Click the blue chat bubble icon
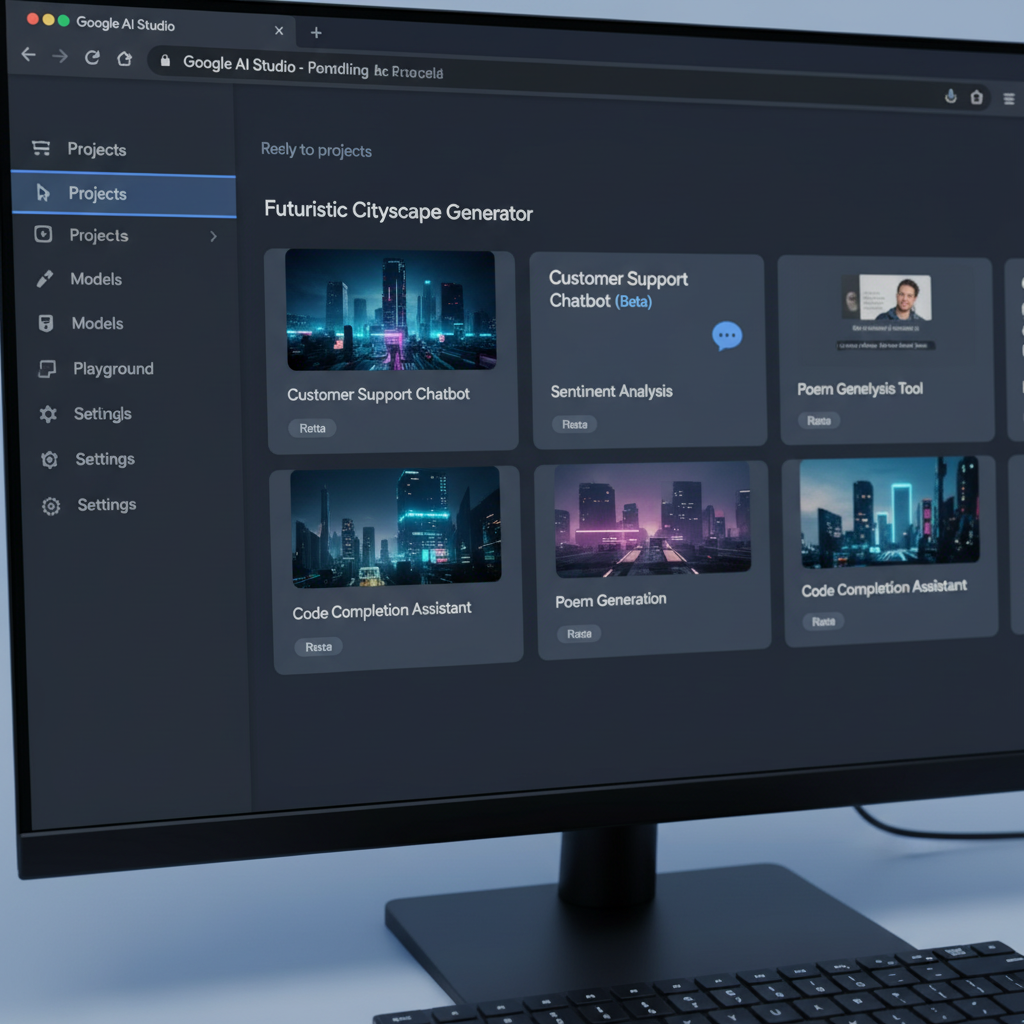1024x1024 pixels. tap(727, 336)
